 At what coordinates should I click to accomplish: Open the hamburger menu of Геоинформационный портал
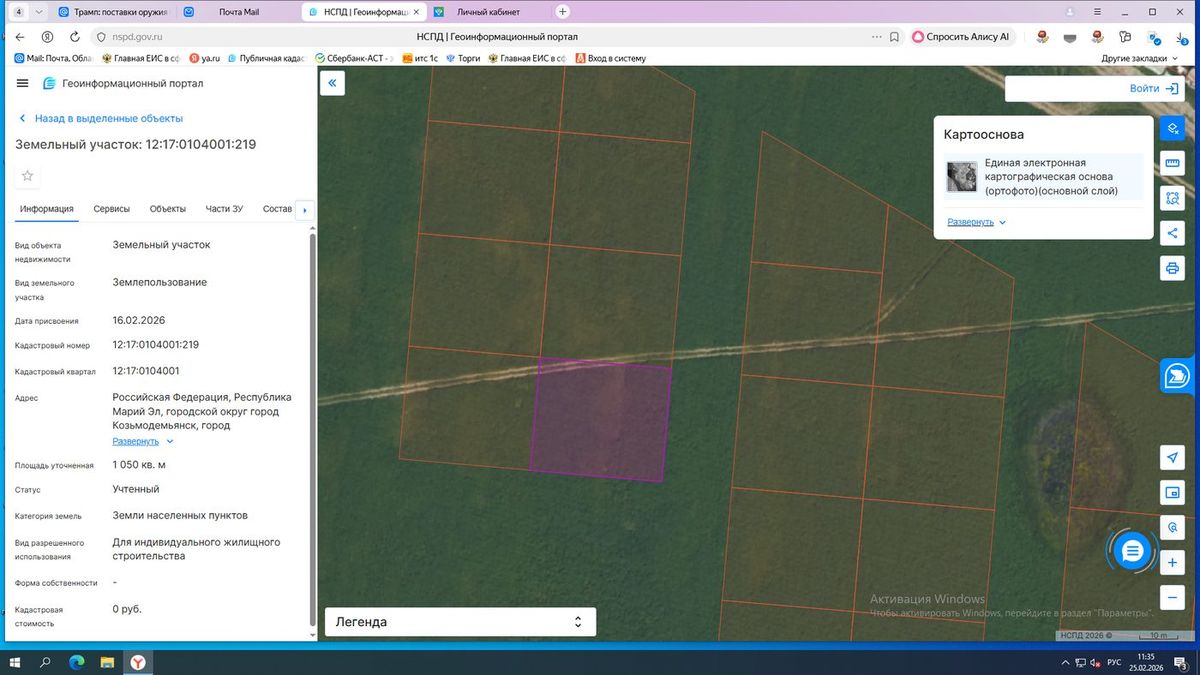(x=23, y=83)
